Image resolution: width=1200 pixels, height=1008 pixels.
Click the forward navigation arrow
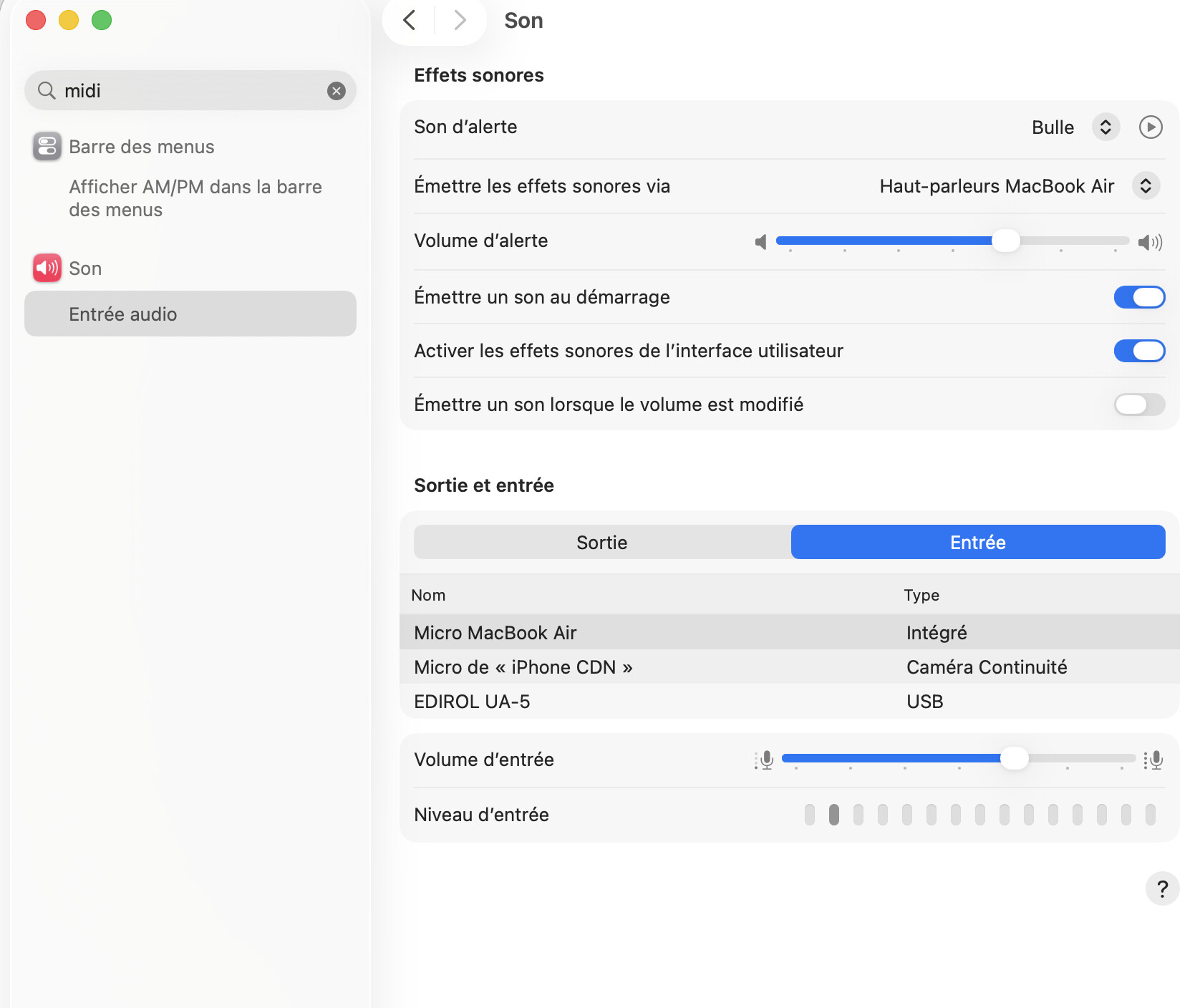point(460,20)
